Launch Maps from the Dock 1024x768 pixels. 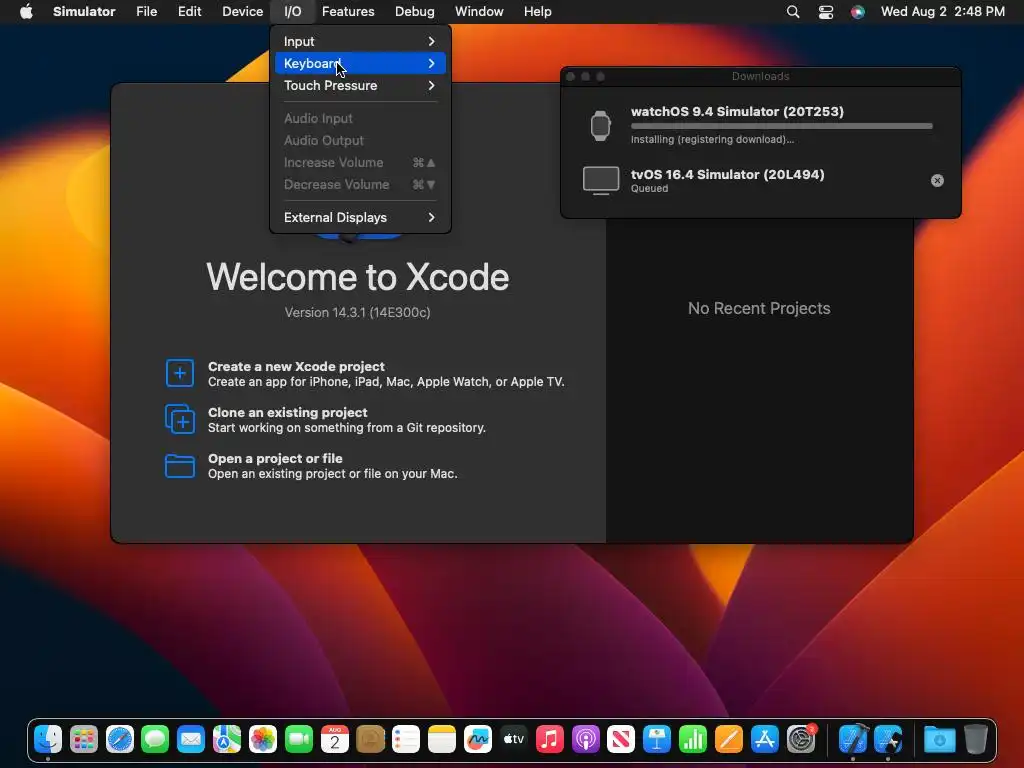227,739
